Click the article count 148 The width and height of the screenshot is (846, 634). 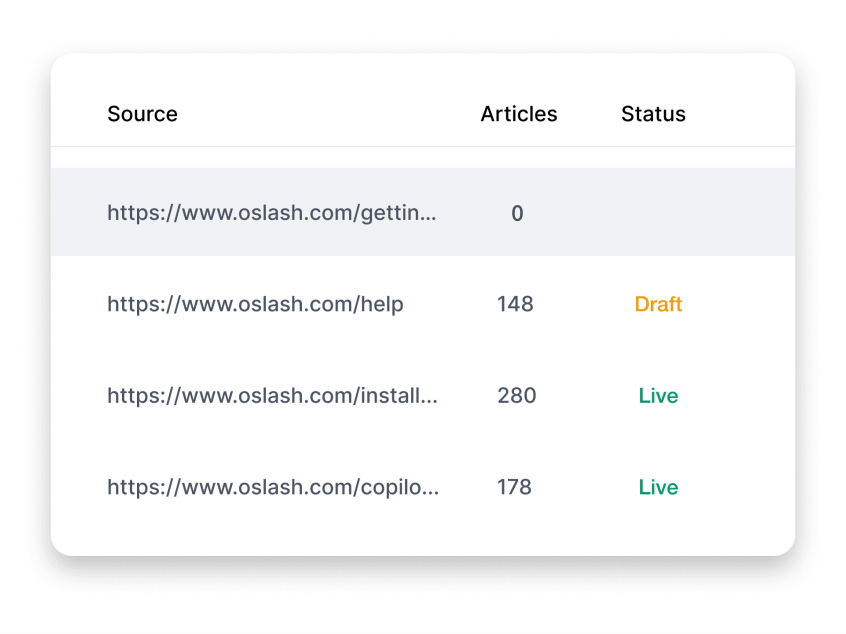(x=515, y=304)
